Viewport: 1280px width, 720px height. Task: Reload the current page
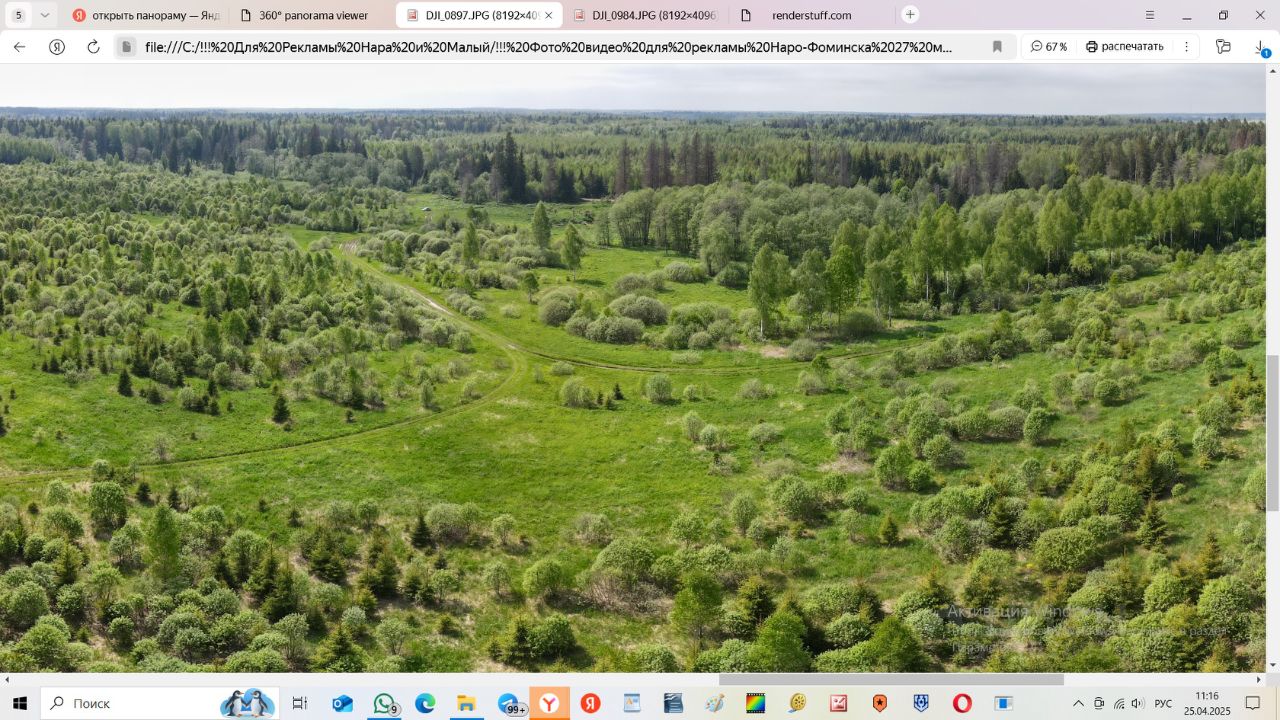(93, 47)
